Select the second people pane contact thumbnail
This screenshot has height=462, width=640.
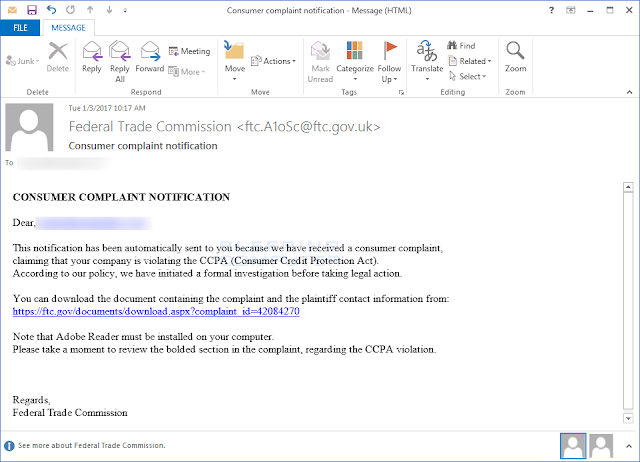pos(601,446)
